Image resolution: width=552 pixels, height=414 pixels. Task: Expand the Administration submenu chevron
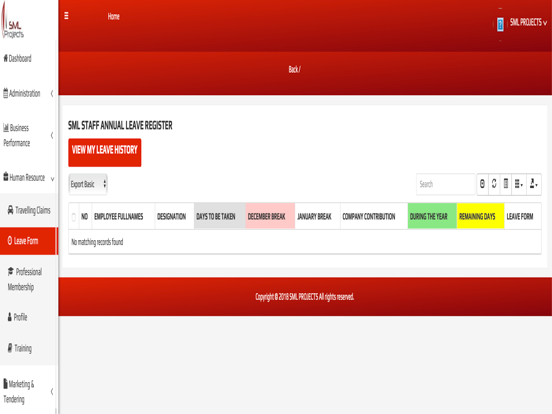(52, 94)
